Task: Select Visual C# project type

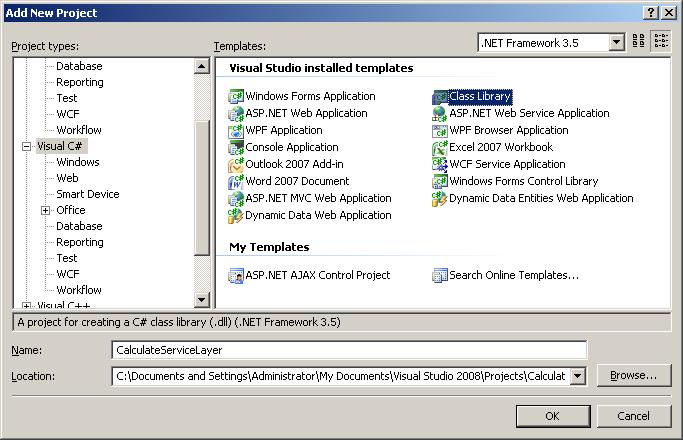Action: (x=60, y=146)
